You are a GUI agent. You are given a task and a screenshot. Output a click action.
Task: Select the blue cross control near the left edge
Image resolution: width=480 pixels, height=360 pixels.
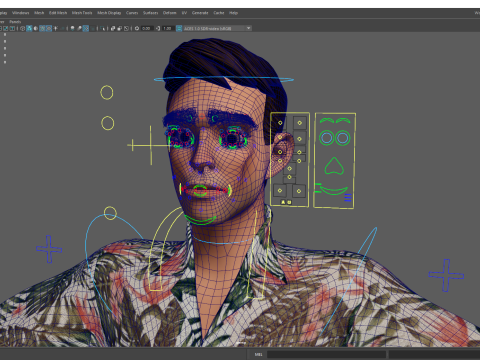[x=49, y=249]
